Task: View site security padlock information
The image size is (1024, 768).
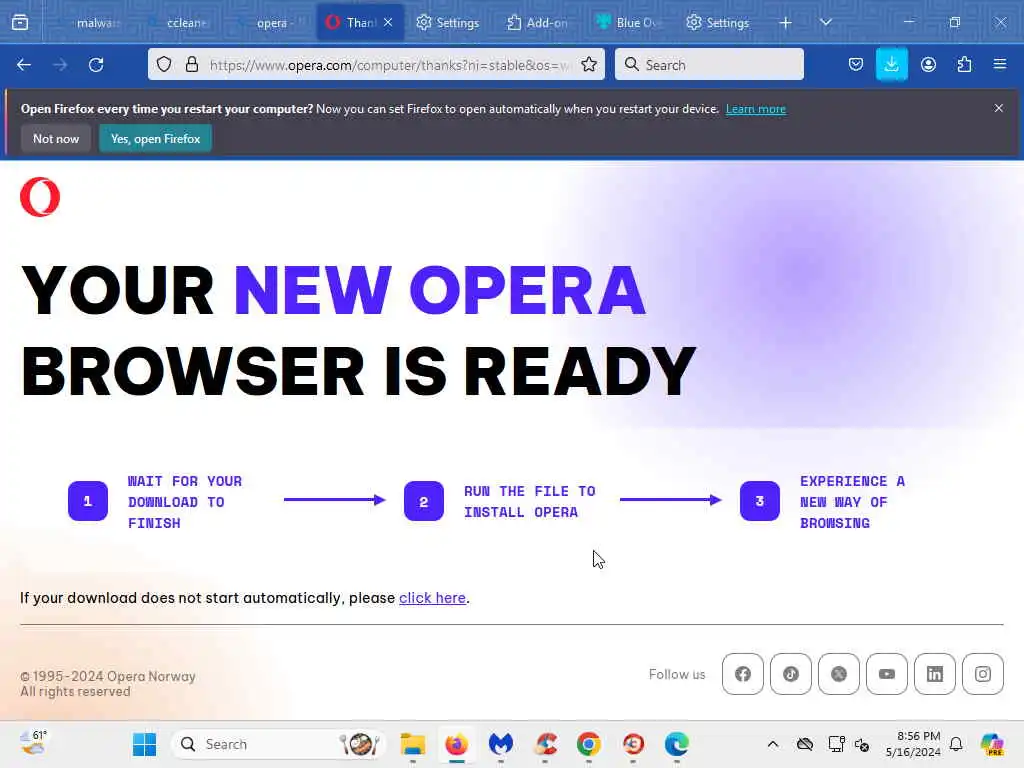Action: (192, 65)
